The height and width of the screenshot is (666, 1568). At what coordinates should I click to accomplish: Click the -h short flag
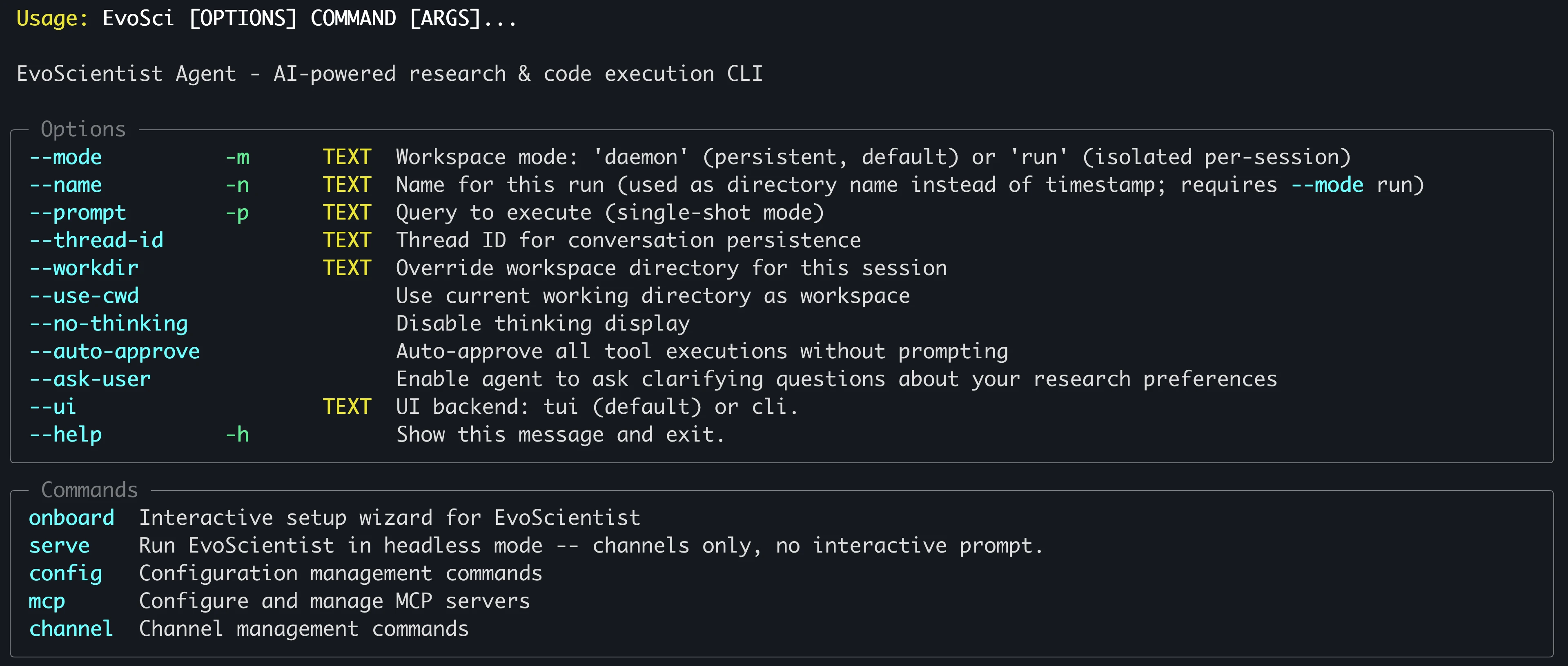[237, 435]
